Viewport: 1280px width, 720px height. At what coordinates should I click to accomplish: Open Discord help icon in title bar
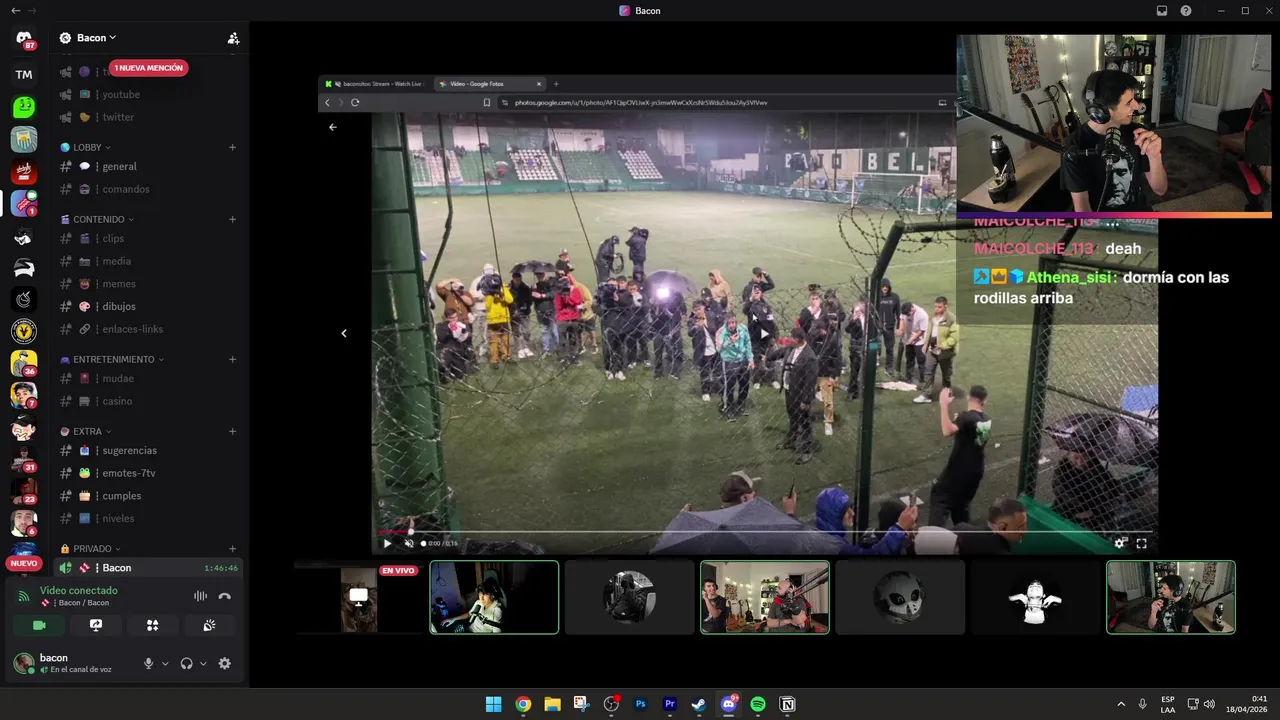[x=1186, y=11]
